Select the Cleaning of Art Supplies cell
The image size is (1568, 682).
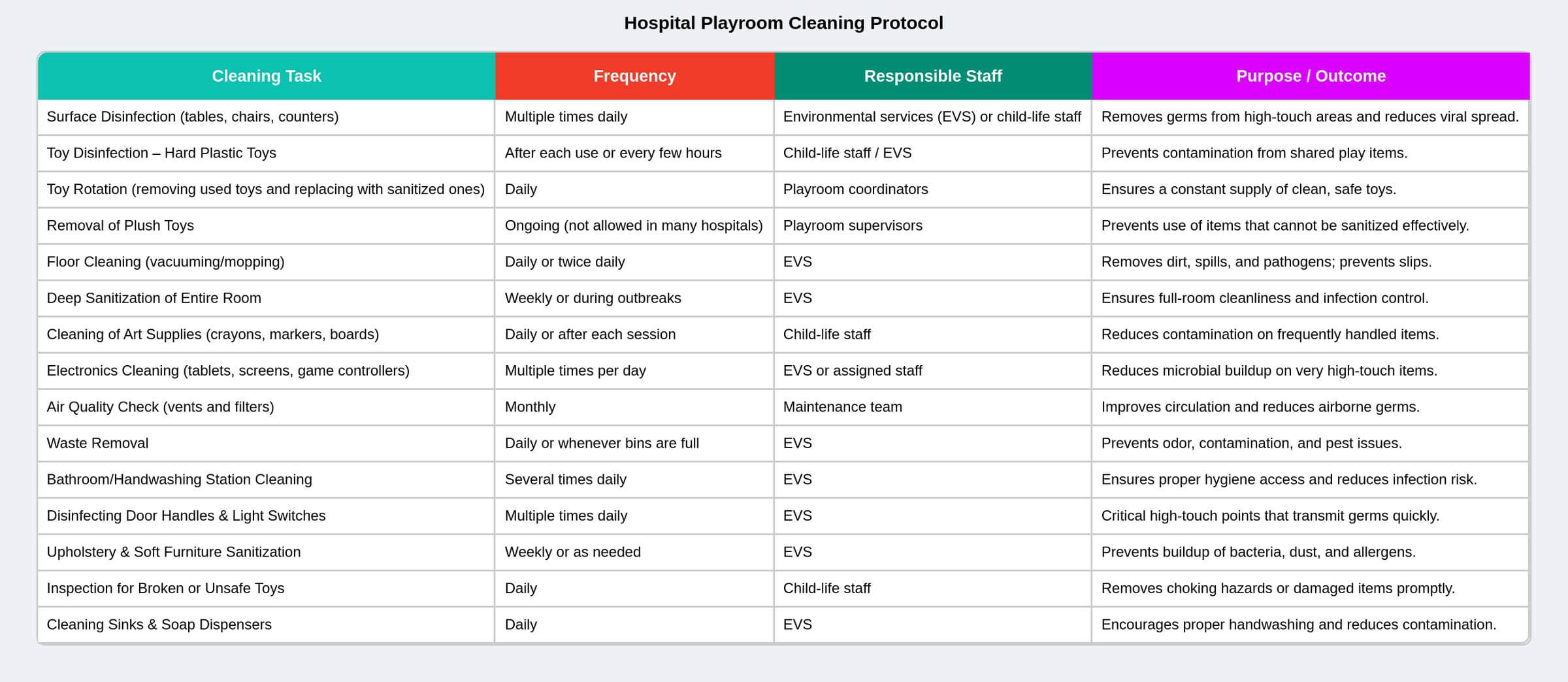point(212,334)
